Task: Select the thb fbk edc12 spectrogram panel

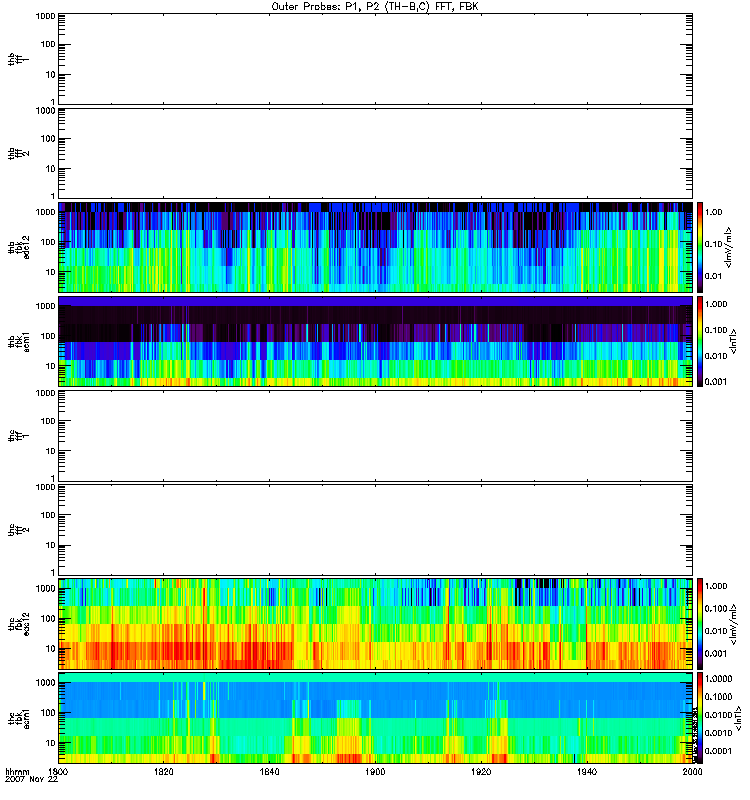Action: pos(376,247)
